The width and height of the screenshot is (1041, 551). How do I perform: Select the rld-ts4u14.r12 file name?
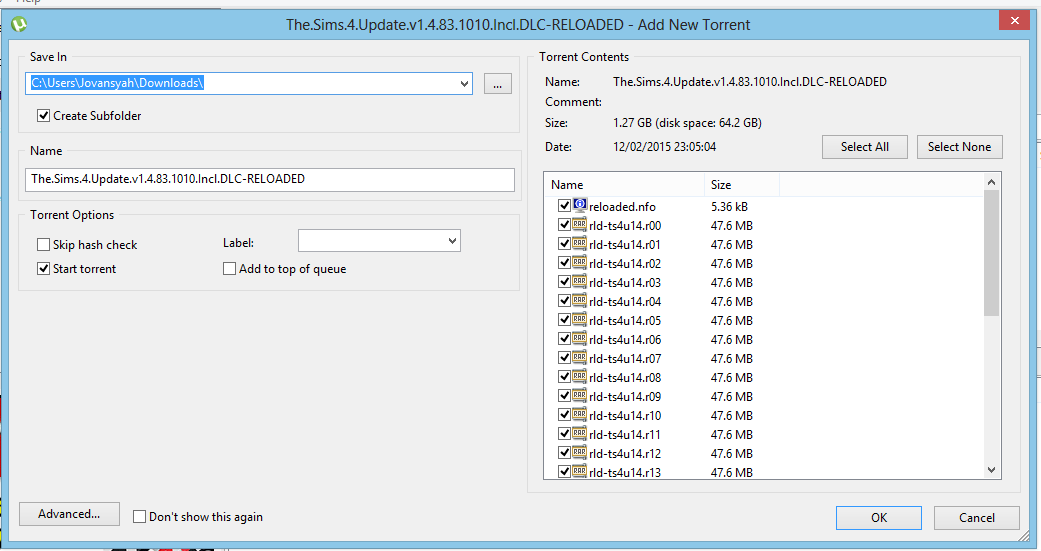625,453
